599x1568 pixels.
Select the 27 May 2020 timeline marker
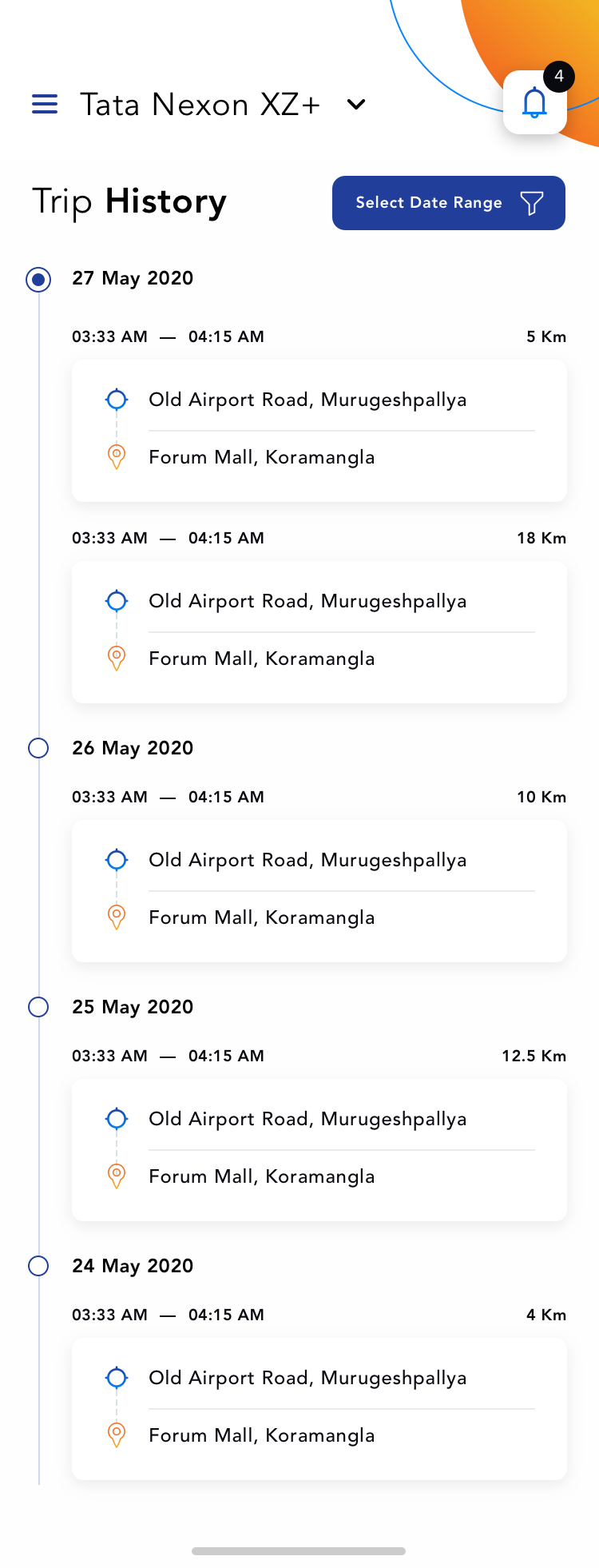coord(38,279)
